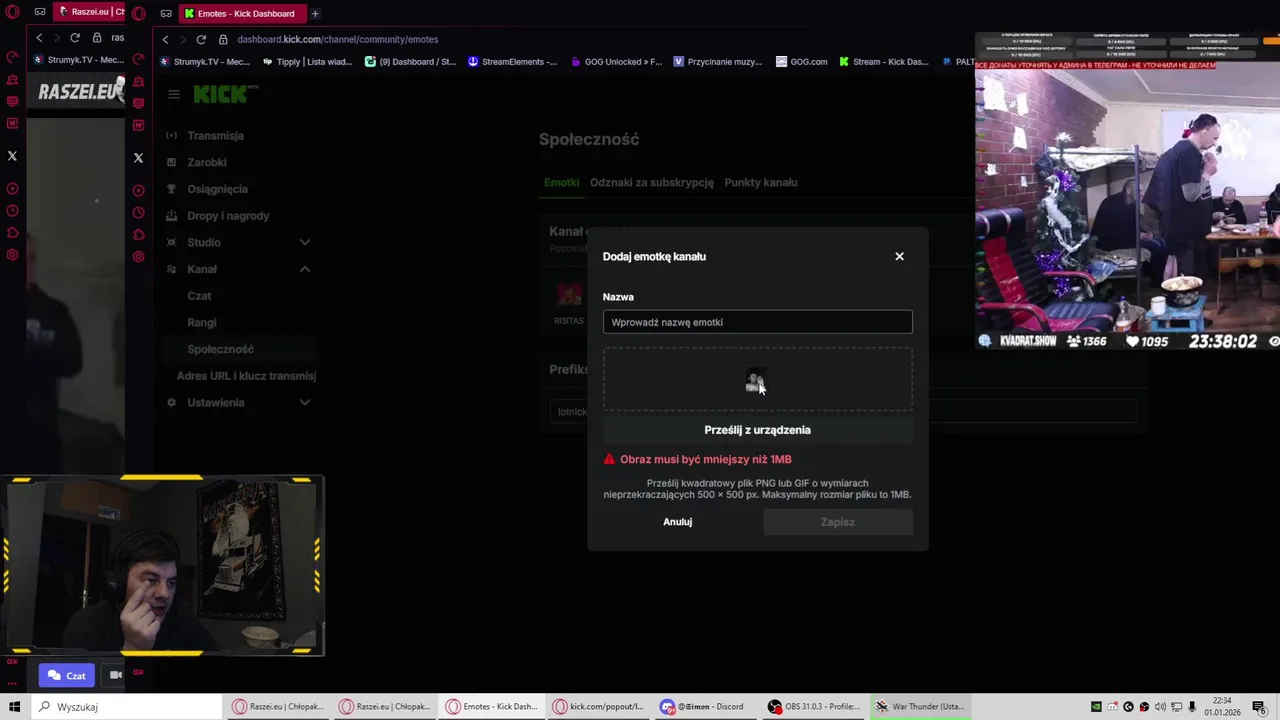Click the Prześlij z urządzenia upload button
This screenshot has height=720, width=1280.
757,430
